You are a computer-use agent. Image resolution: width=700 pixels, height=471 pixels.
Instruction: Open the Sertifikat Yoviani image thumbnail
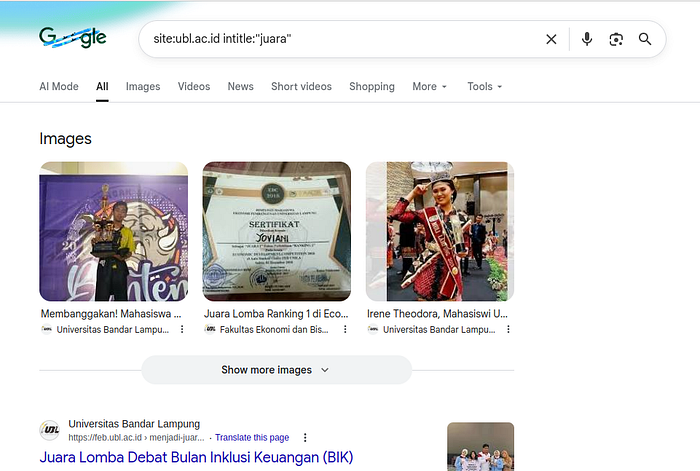pyautogui.click(x=277, y=231)
